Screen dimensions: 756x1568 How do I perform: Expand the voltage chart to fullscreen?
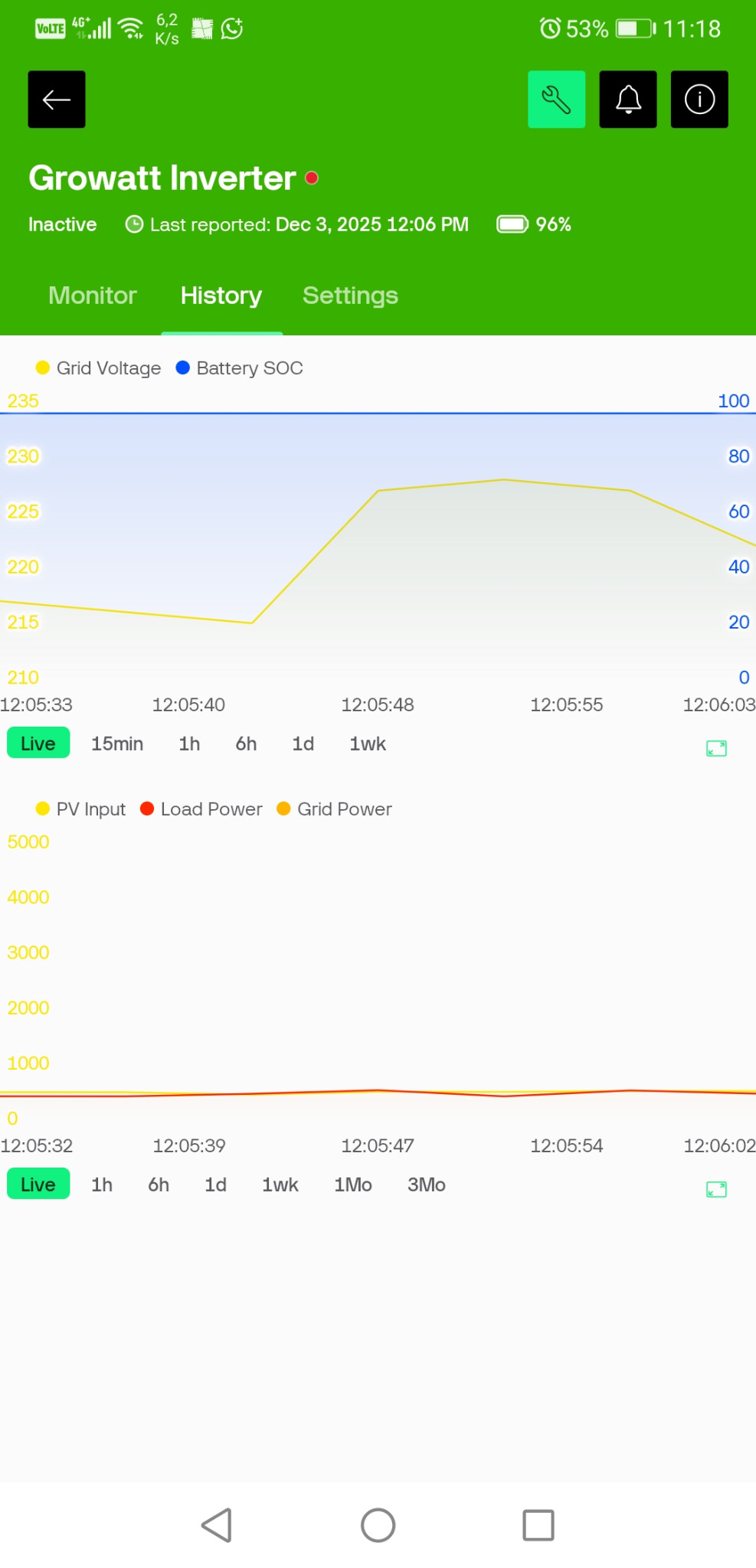tap(716, 748)
